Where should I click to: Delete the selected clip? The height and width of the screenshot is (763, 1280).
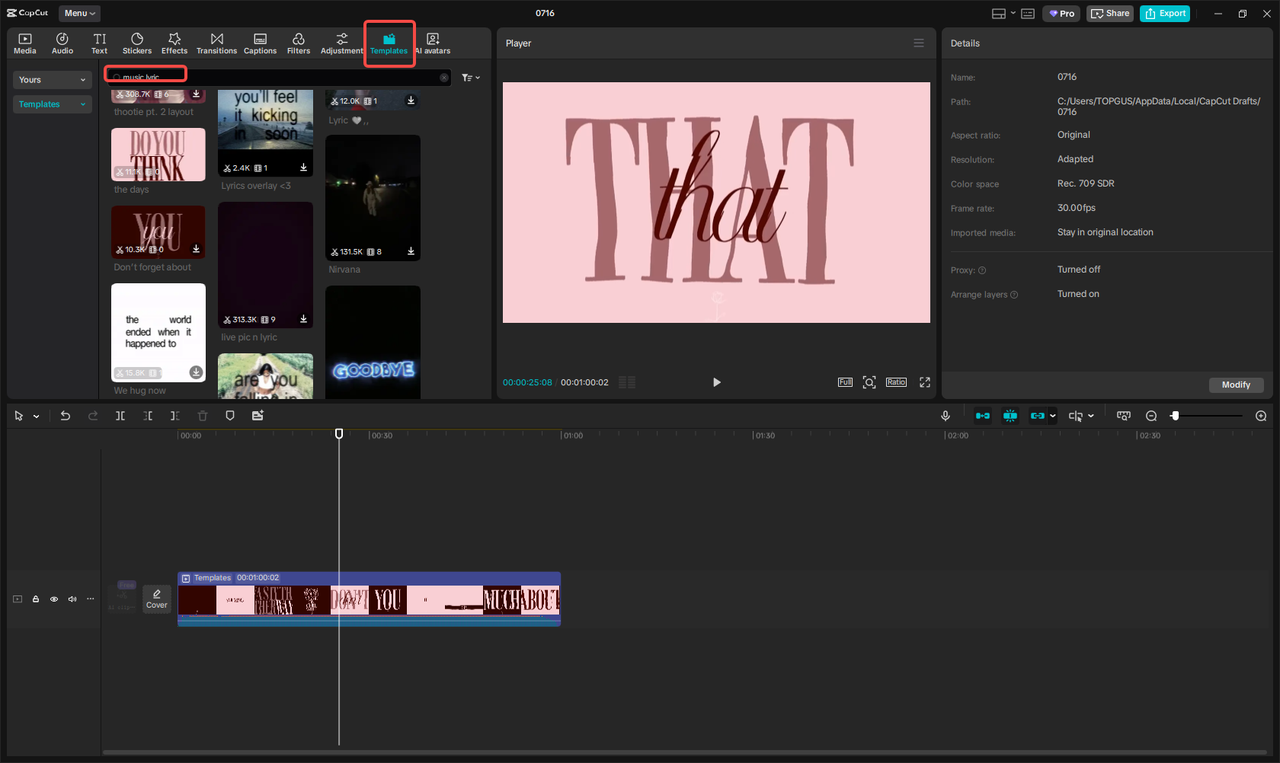pyautogui.click(x=203, y=415)
